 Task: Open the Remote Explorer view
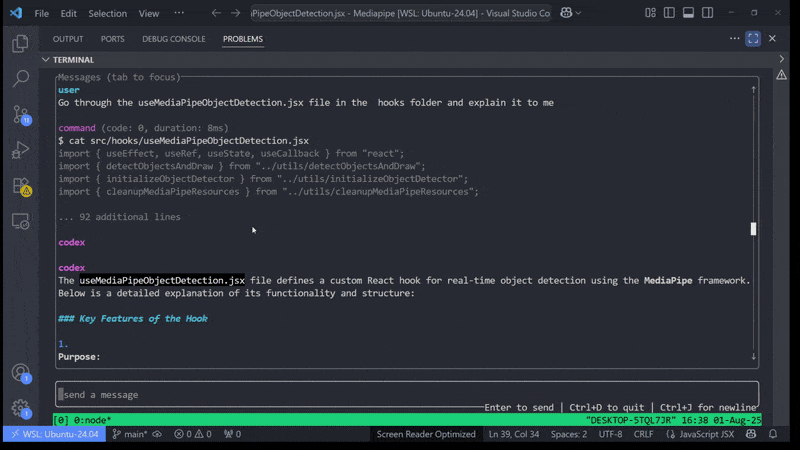tap(20, 221)
